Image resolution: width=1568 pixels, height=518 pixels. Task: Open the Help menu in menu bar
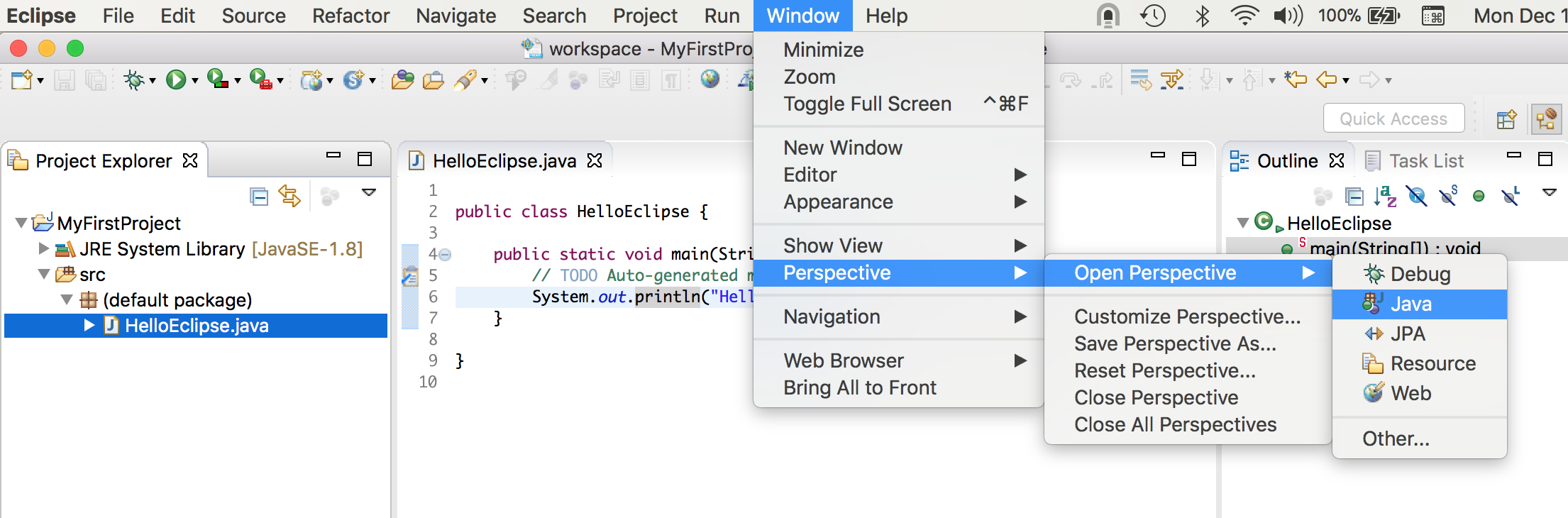click(x=886, y=16)
